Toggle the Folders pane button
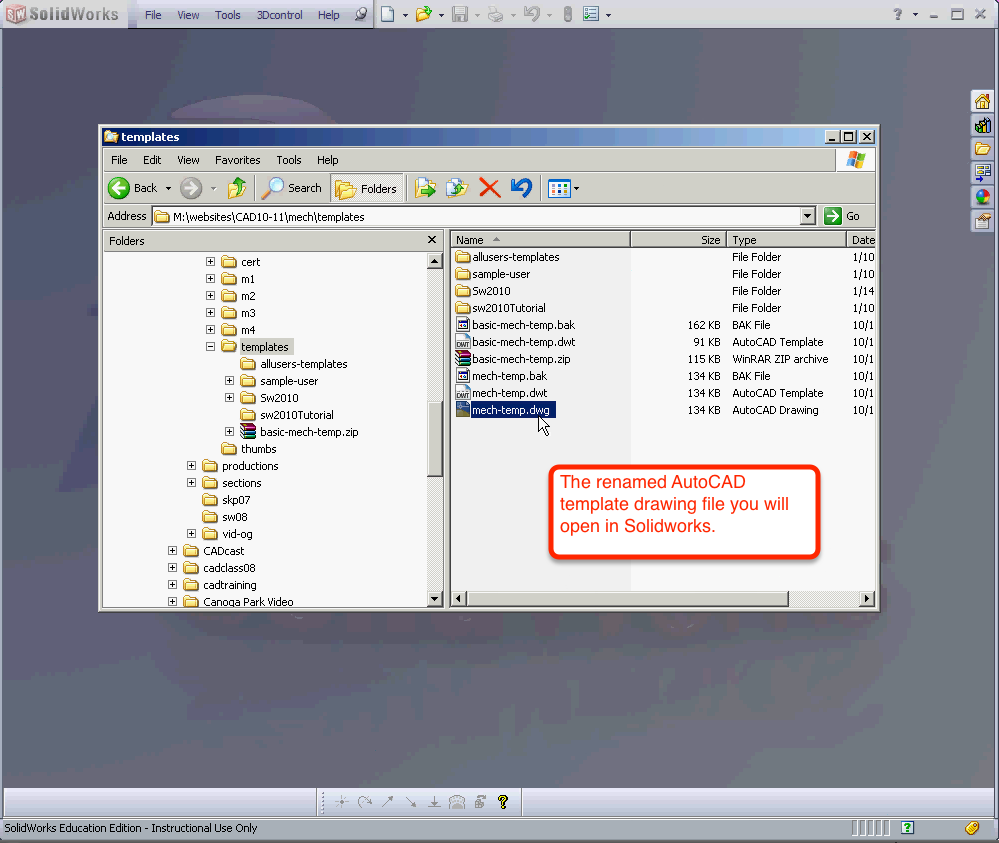The height and width of the screenshot is (843, 999). (366, 188)
